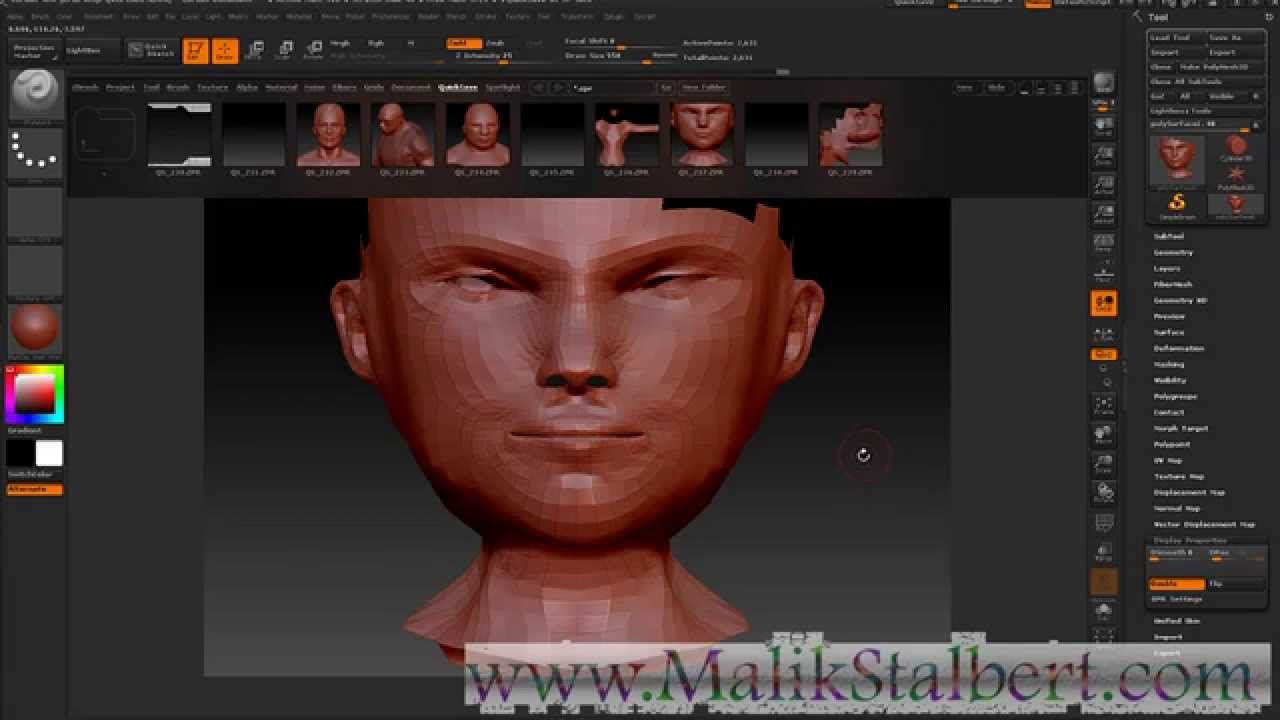The height and width of the screenshot is (720, 1280).
Task: Toggle the Rgb channel button
Action: (x=376, y=43)
